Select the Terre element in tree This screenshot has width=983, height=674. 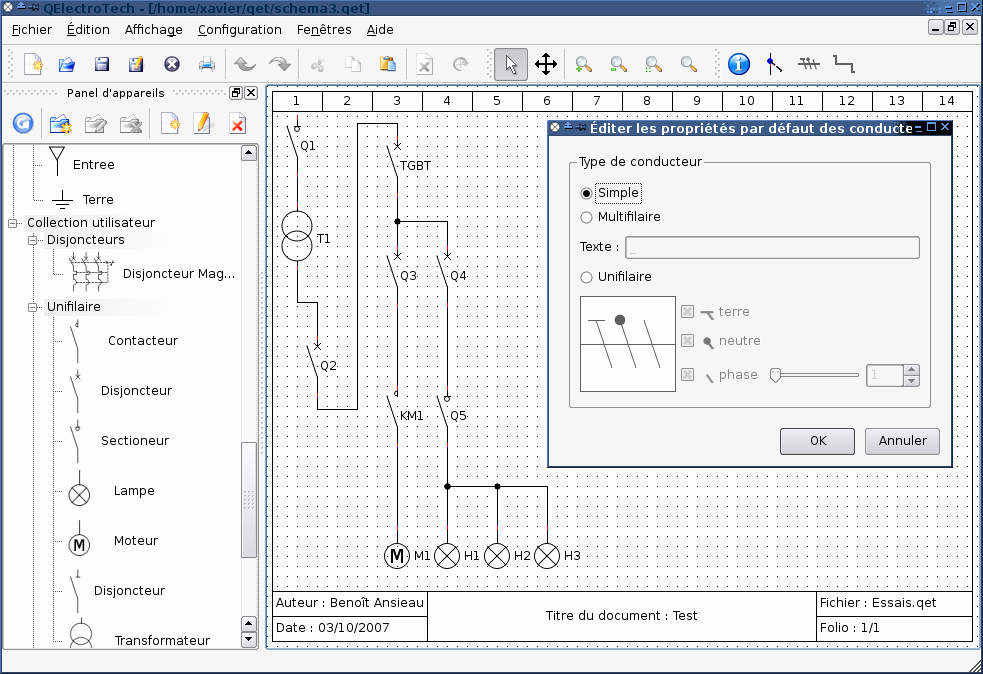tap(98, 199)
